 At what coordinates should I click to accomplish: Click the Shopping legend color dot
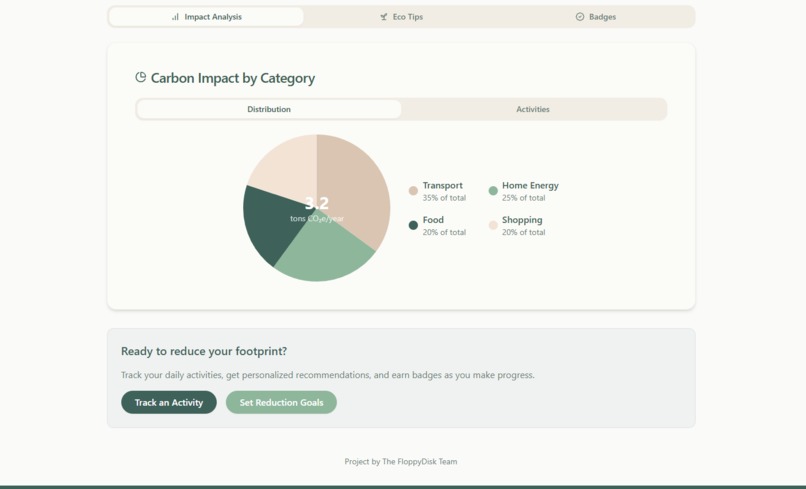coord(493,225)
